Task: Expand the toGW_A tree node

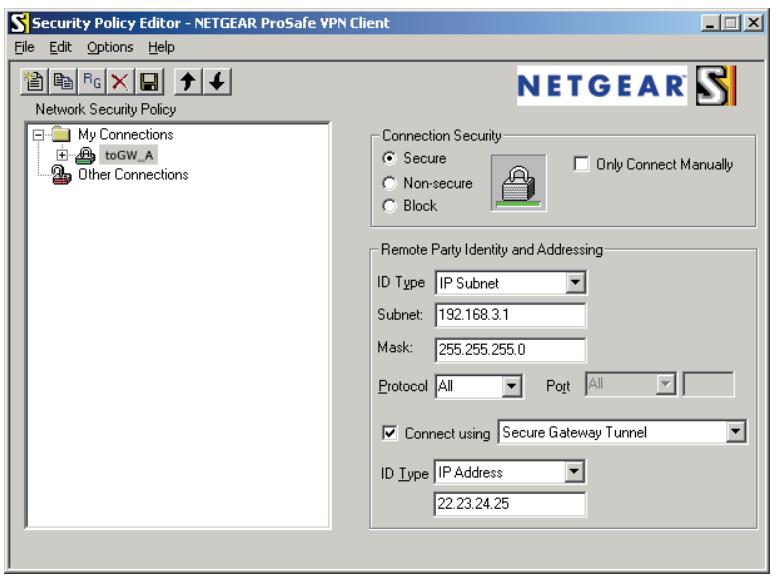Action: click(62, 155)
